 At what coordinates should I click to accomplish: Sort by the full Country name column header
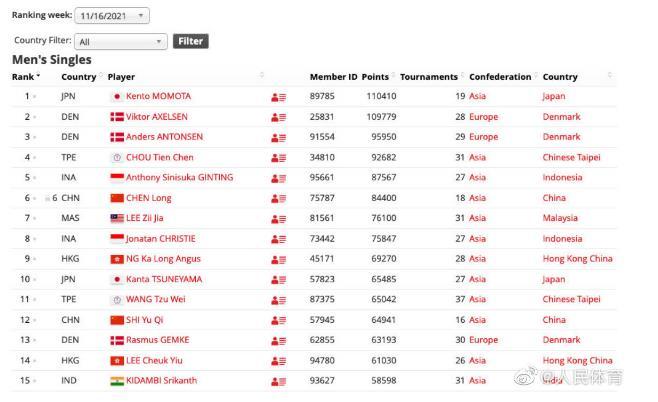(560, 77)
